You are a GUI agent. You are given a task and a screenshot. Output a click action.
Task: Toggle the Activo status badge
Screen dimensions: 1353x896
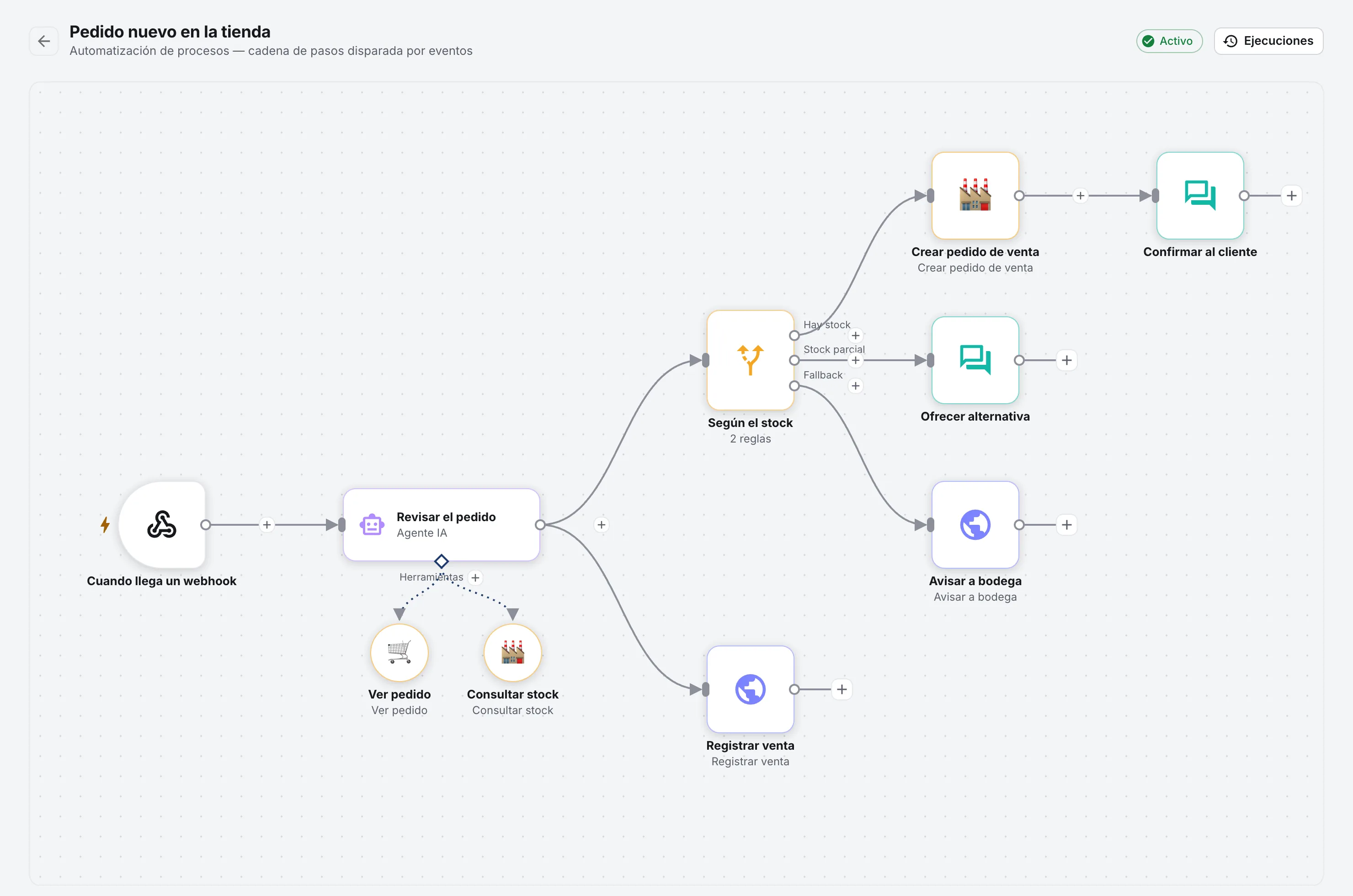pos(1169,41)
